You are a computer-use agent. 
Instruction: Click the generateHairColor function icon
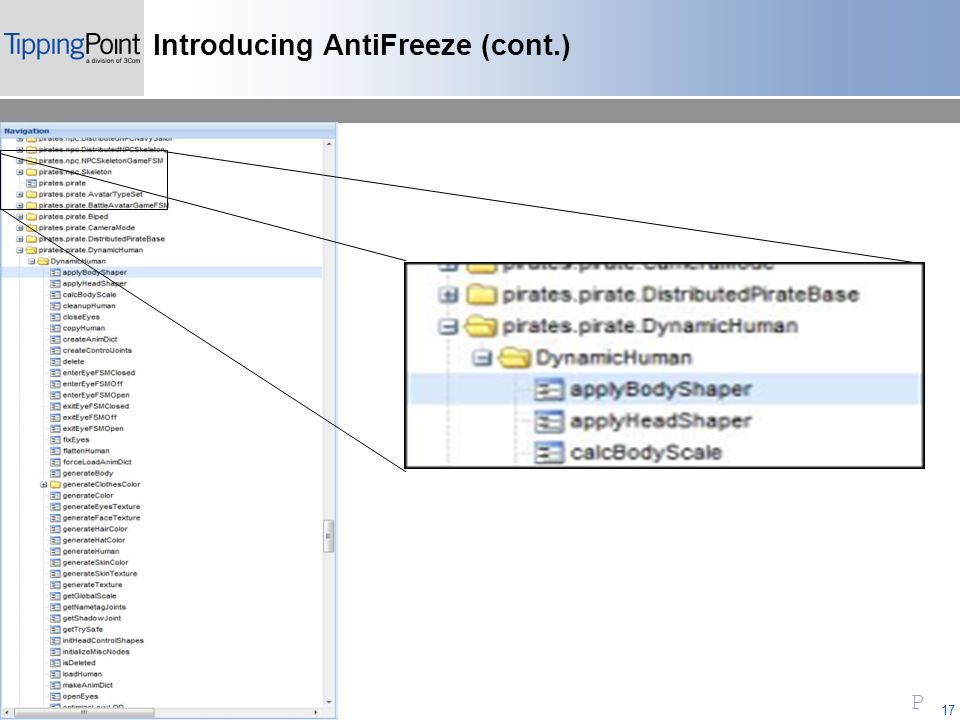(55, 529)
